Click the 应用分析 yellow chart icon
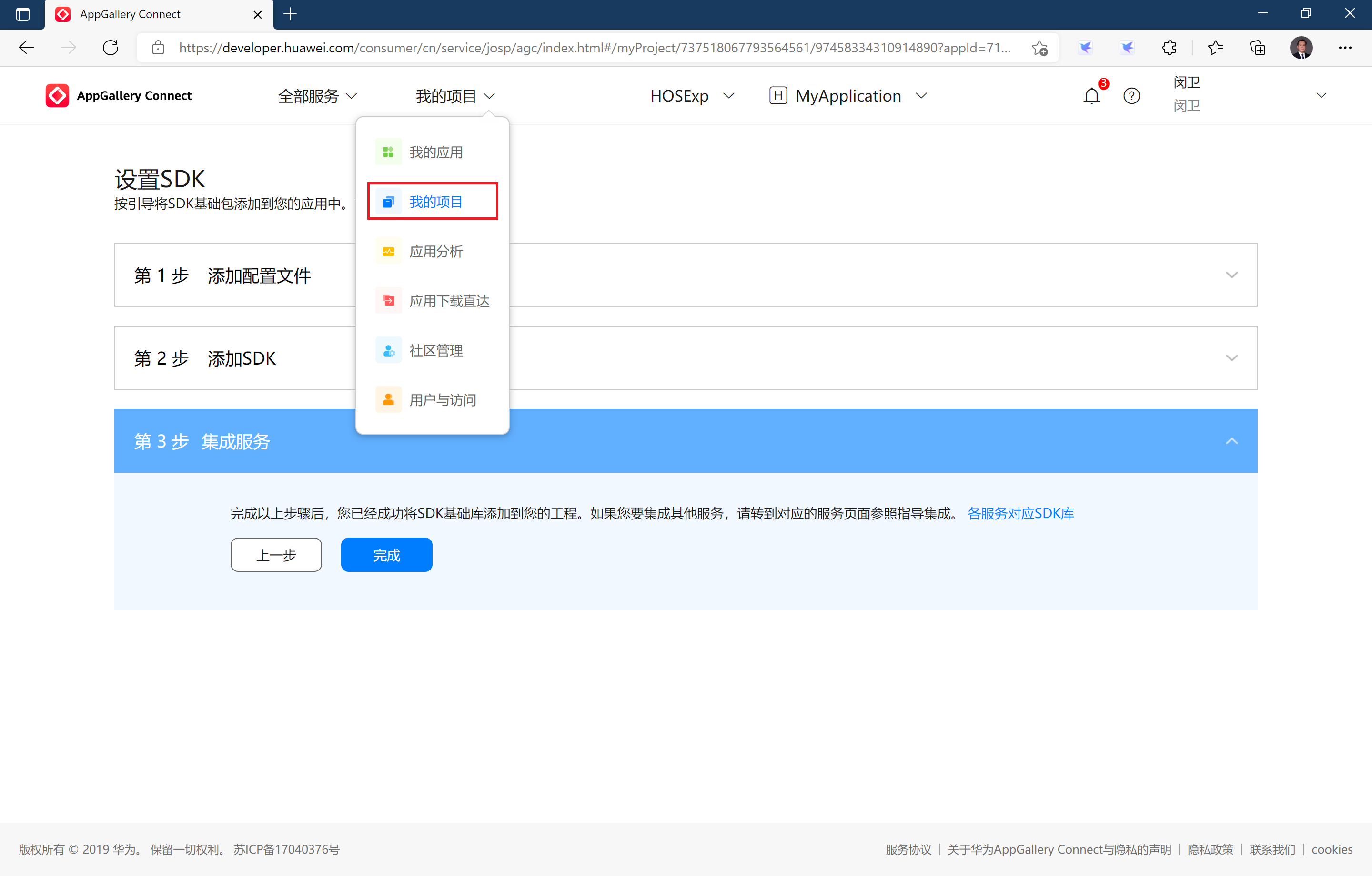This screenshot has height=876, width=1372. (388, 251)
